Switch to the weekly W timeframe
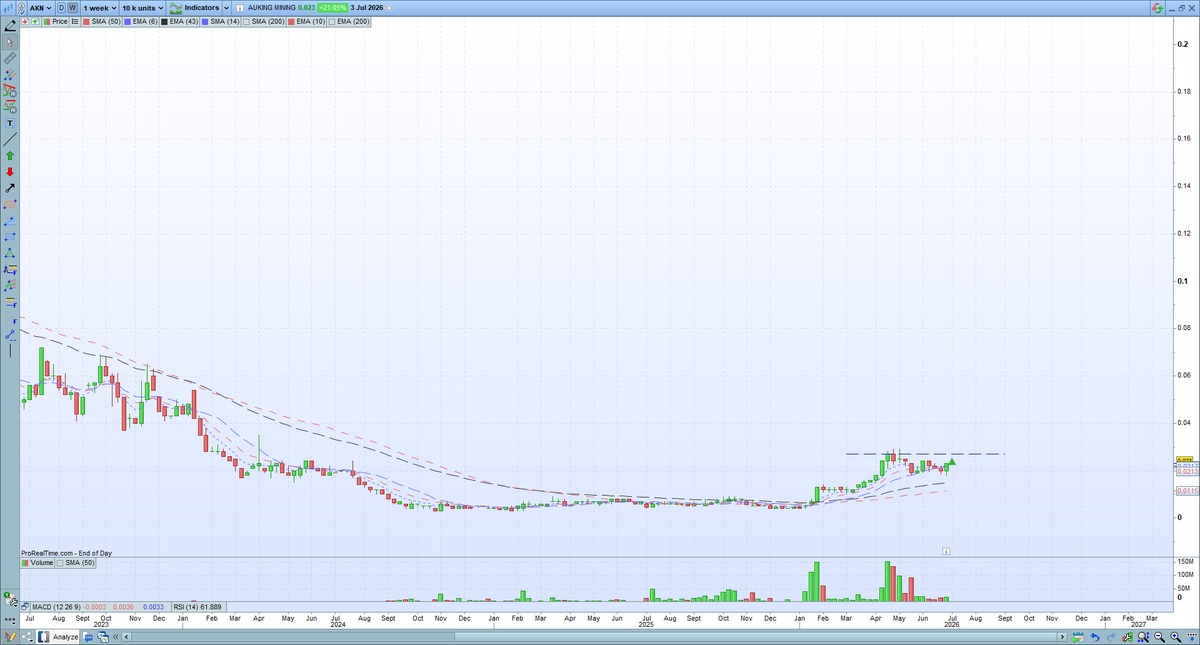The height and width of the screenshot is (645, 1200). coord(72,8)
